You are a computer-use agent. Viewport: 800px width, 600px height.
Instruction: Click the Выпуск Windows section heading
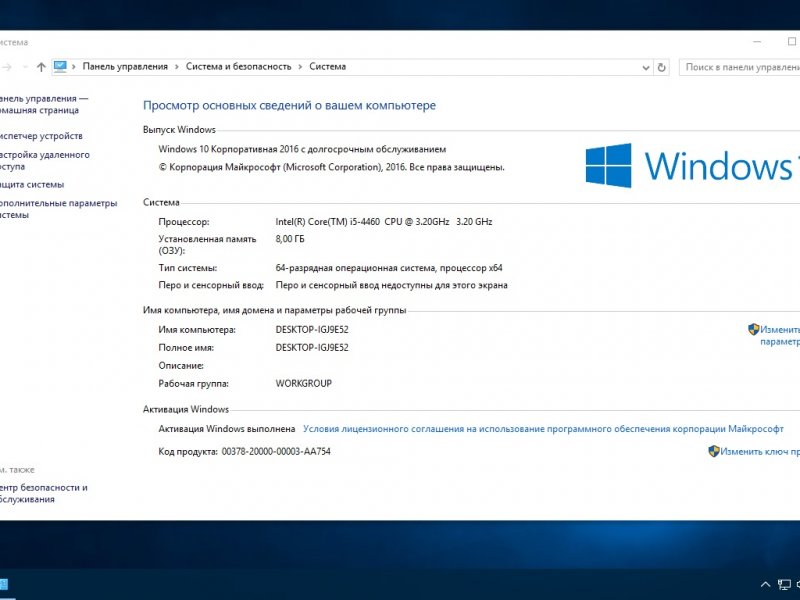pos(179,130)
